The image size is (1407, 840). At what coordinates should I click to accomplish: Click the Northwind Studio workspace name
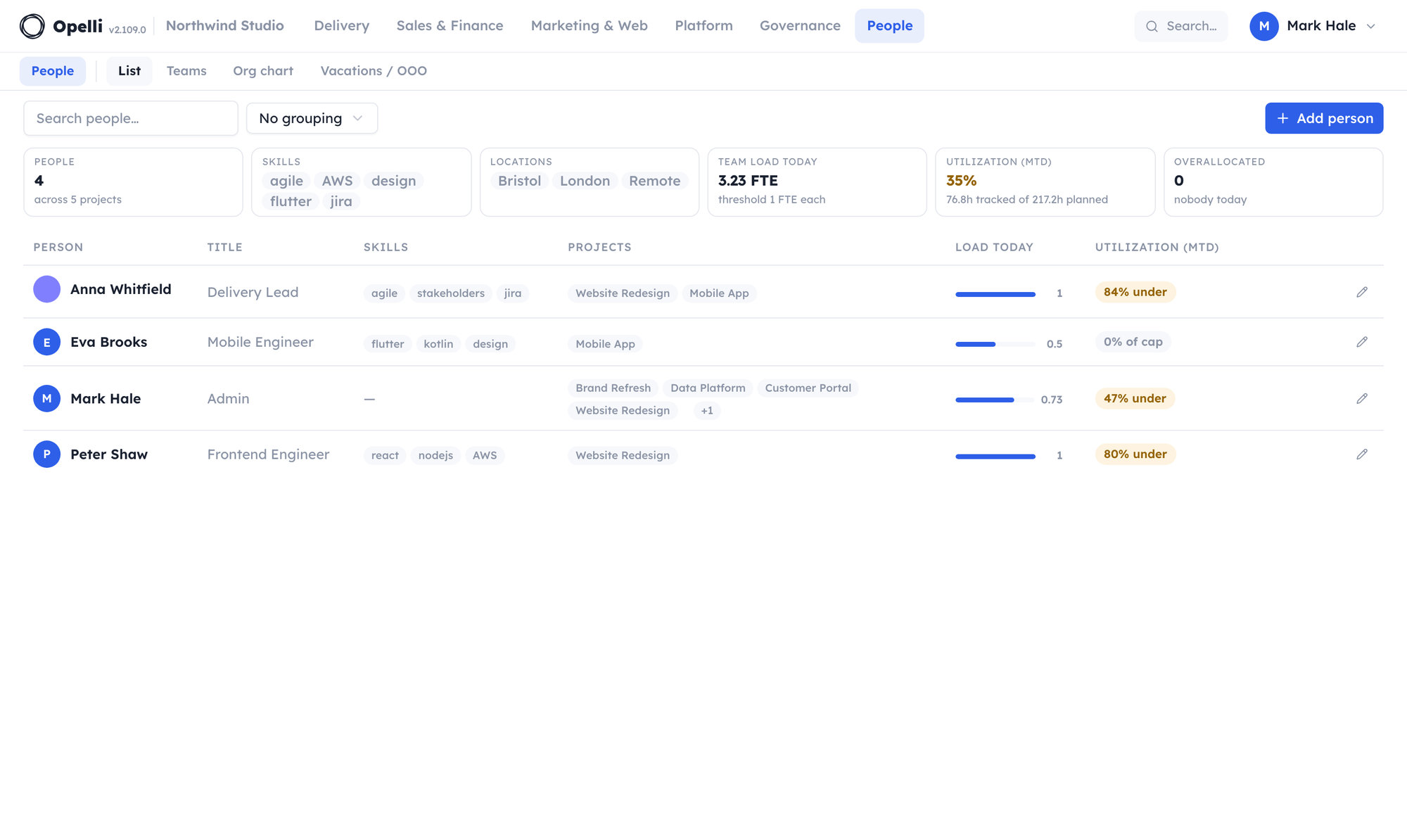click(x=225, y=26)
